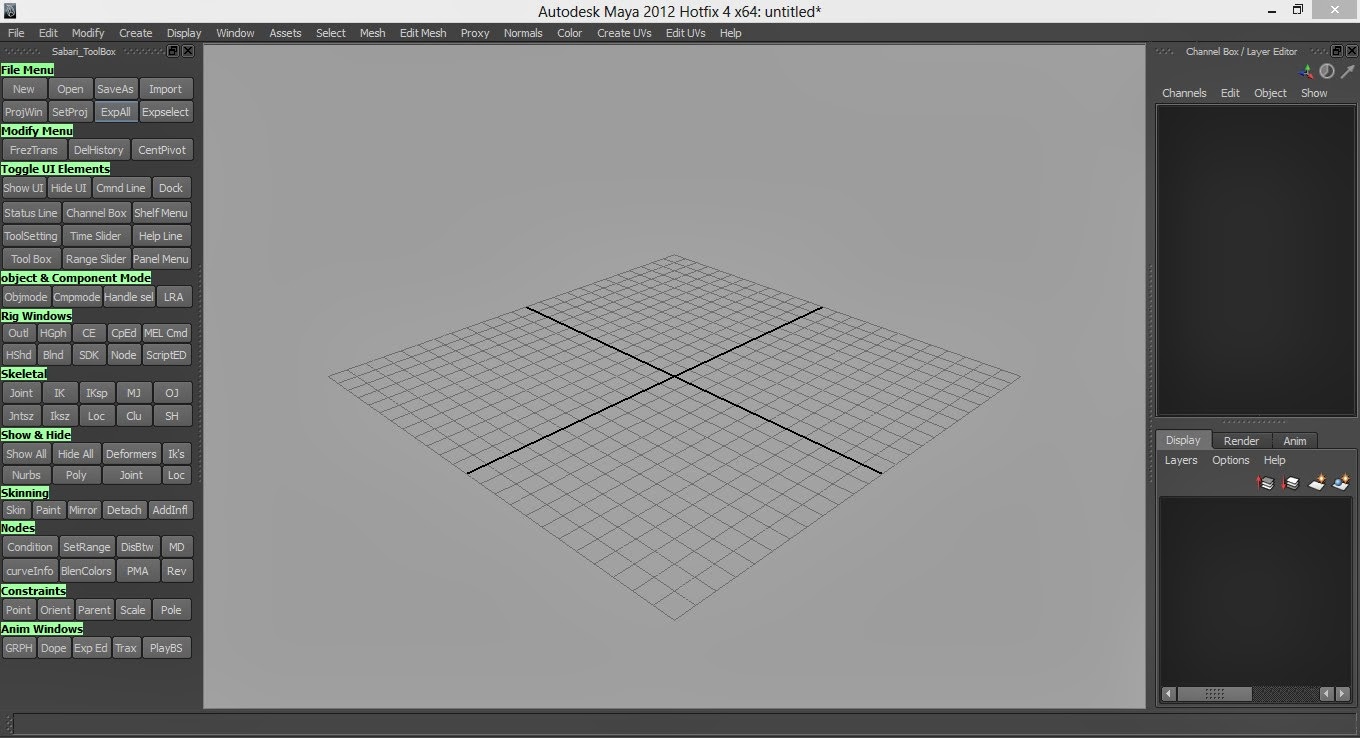Viewport: 1360px width, 738px height.
Task: Toggle LRA local rotation axes button
Action: pos(174,297)
